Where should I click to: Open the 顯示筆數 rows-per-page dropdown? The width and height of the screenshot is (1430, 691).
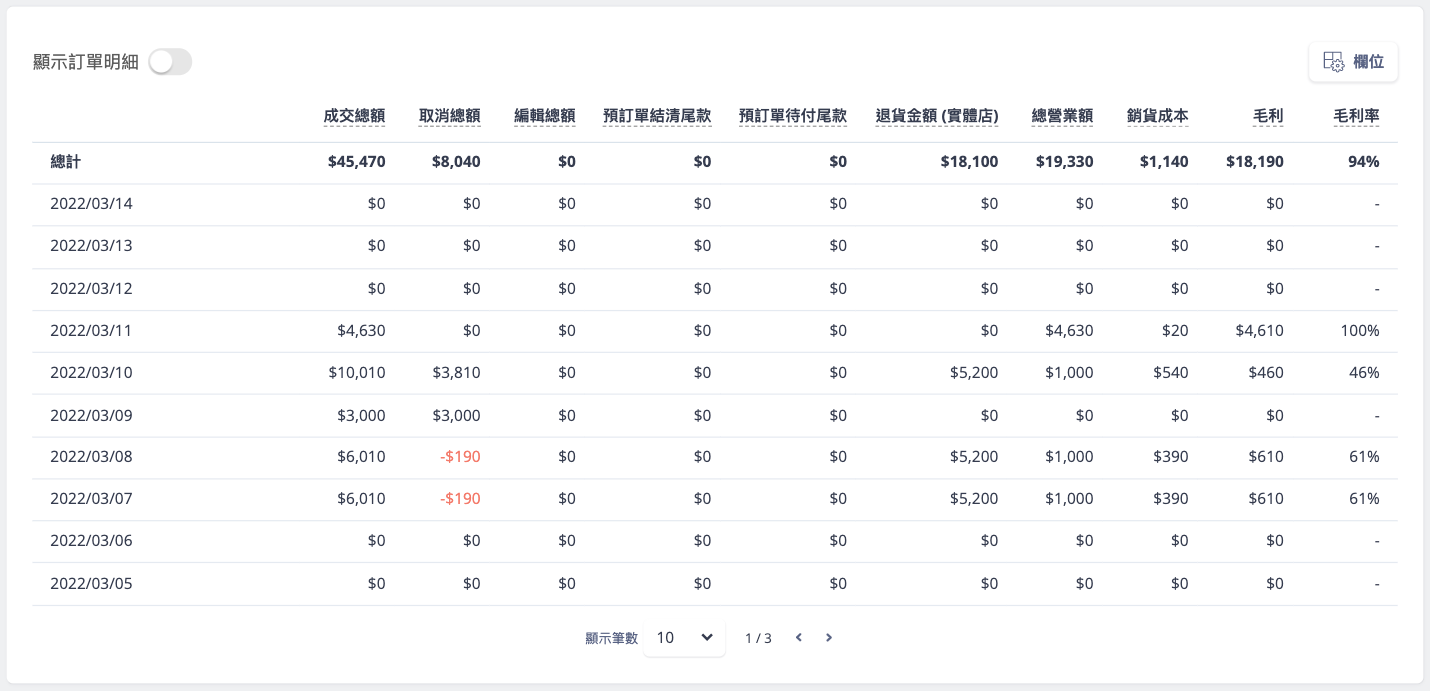[x=684, y=637]
